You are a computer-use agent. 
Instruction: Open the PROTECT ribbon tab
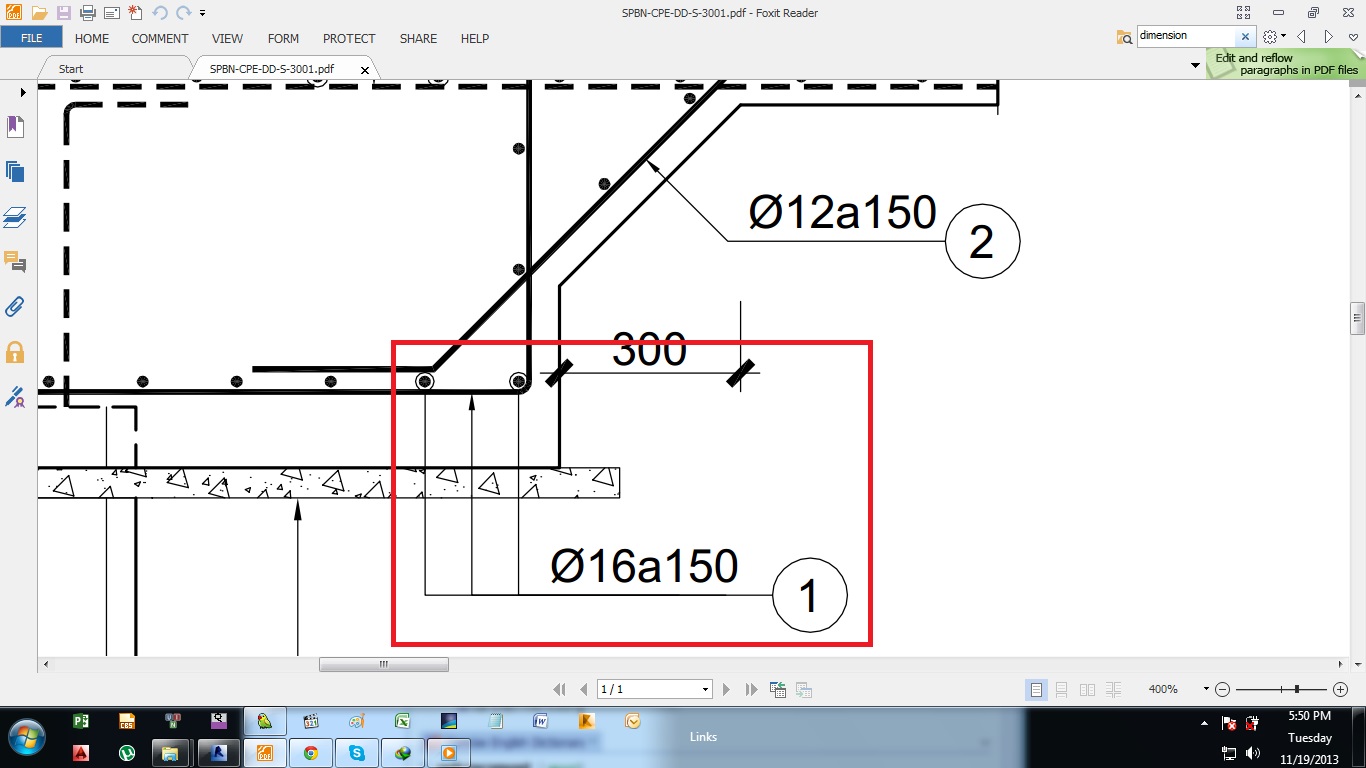click(349, 38)
